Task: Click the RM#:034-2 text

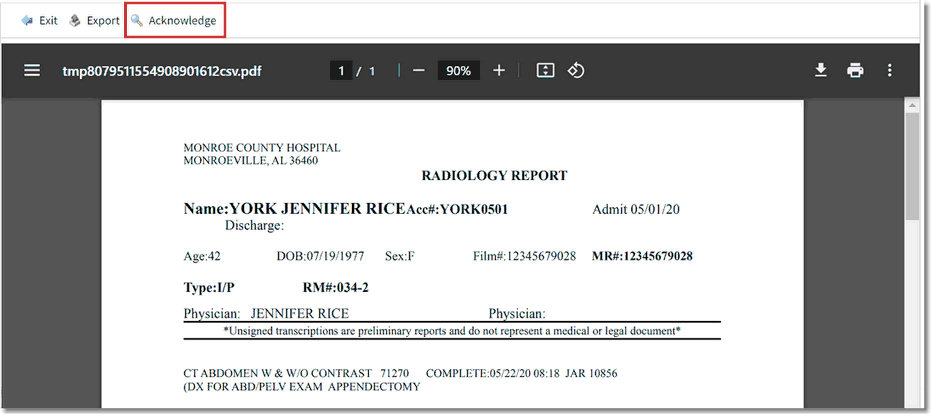Action: pyautogui.click(x=336, y=288)
